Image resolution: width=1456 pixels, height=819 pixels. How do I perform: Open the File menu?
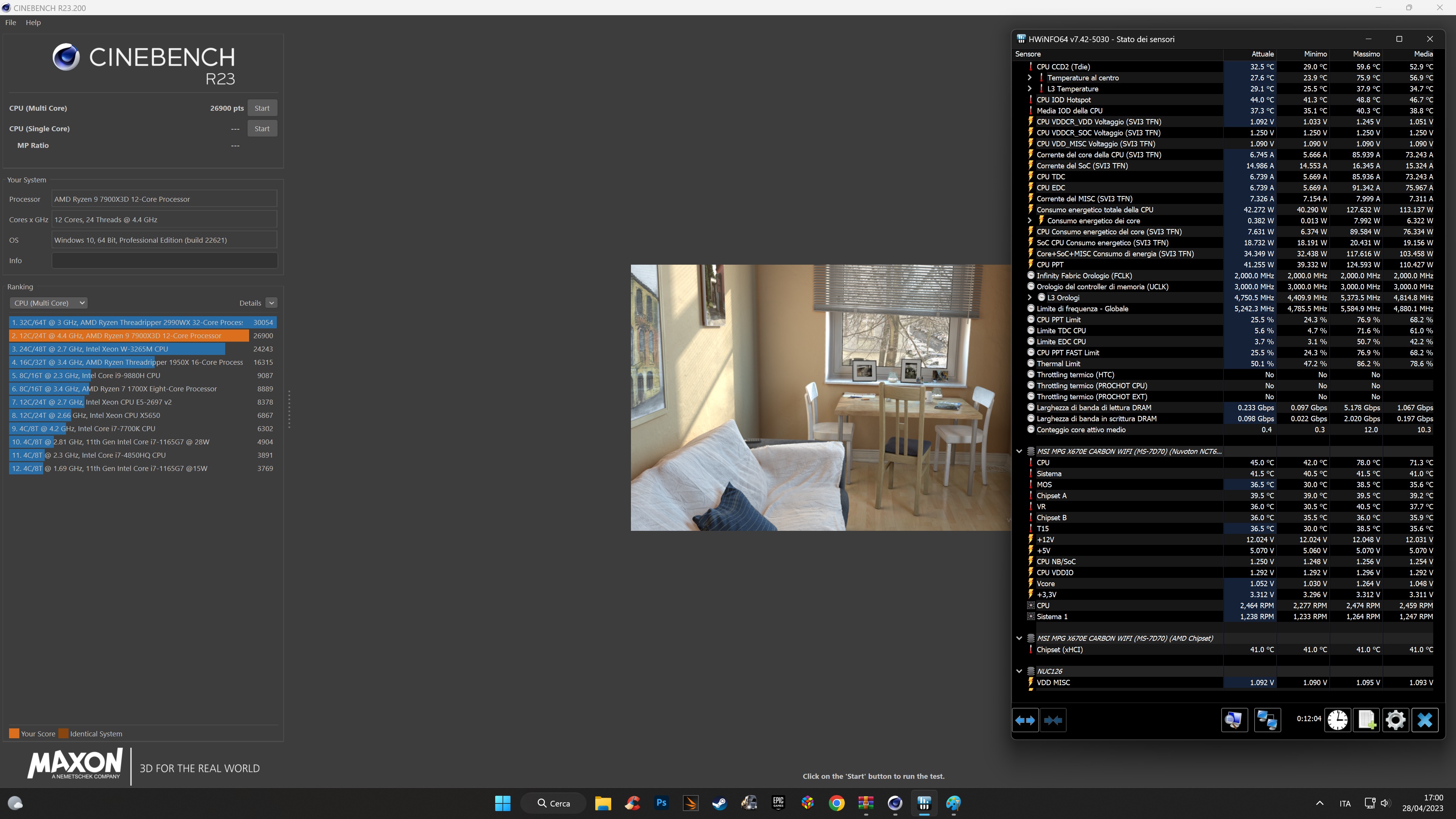click(11, 23)
